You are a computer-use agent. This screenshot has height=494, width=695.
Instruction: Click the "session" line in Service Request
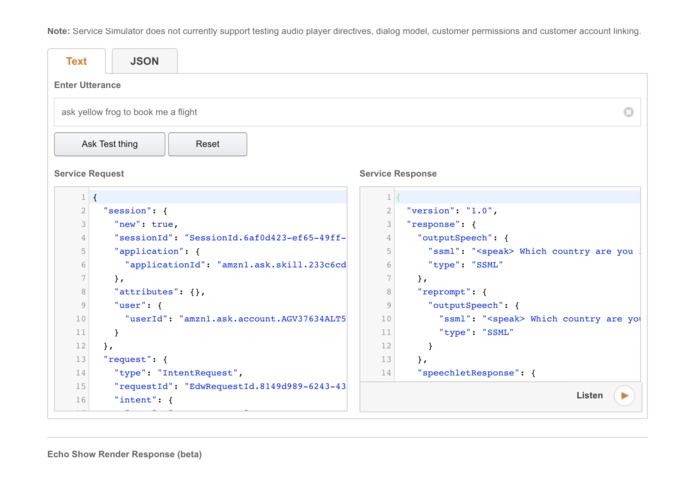click(135, 211)
